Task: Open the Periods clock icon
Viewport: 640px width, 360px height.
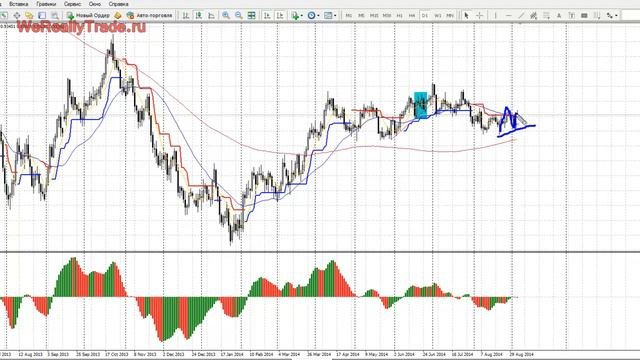Action: 311,16
